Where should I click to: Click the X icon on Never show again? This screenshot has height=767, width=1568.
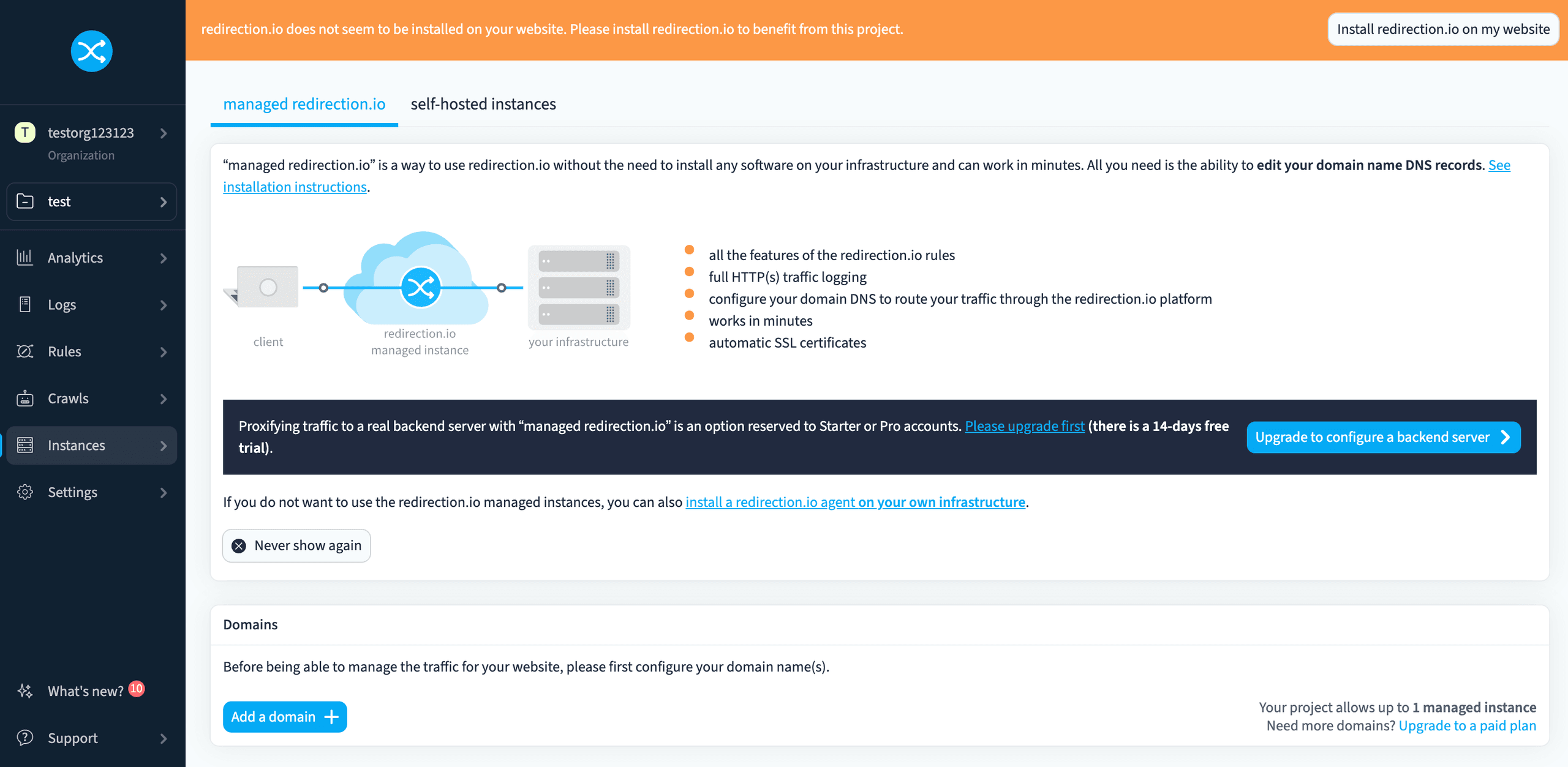[239, 546]
